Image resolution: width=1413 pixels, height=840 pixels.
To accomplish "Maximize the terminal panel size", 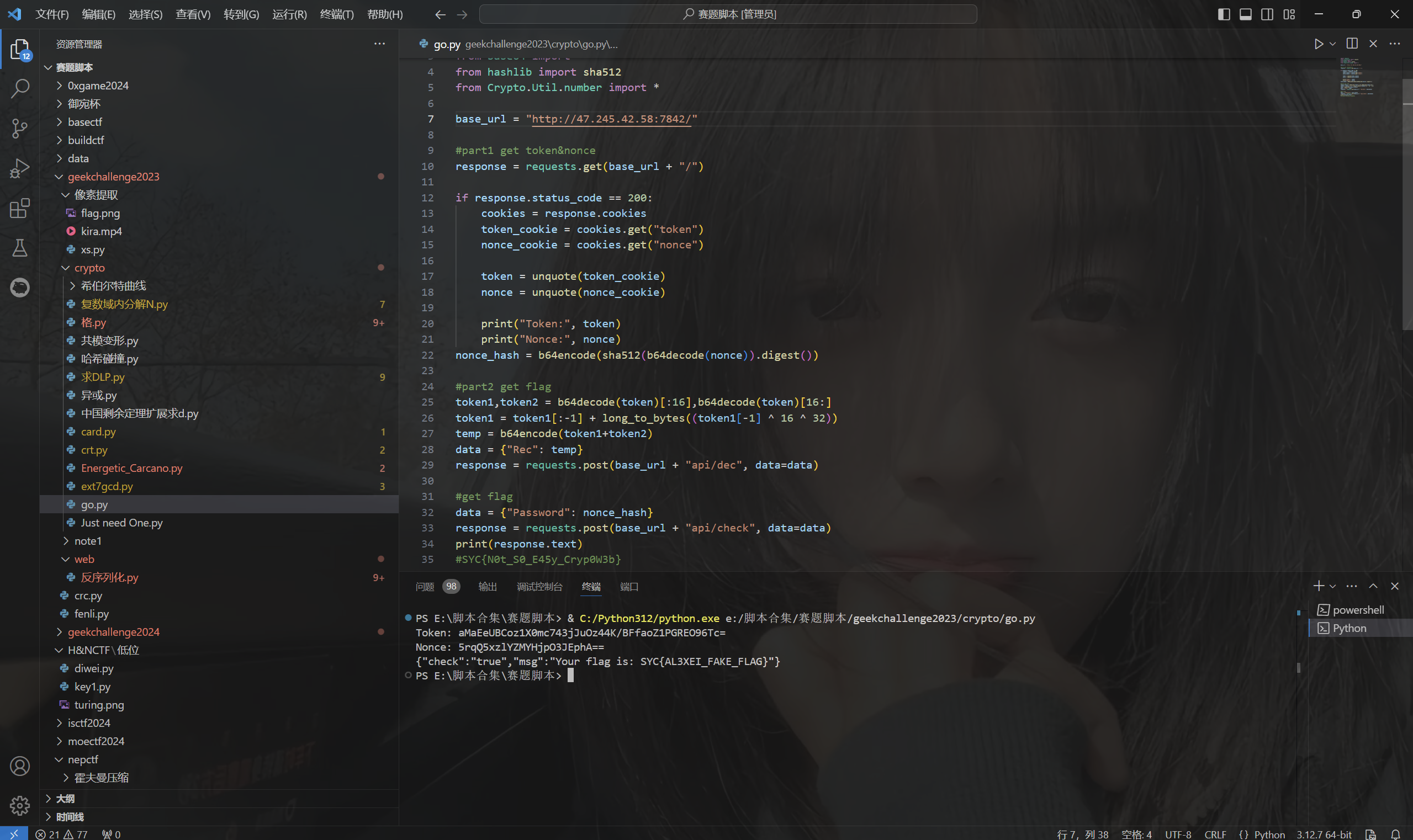I will pos(1373,586).
